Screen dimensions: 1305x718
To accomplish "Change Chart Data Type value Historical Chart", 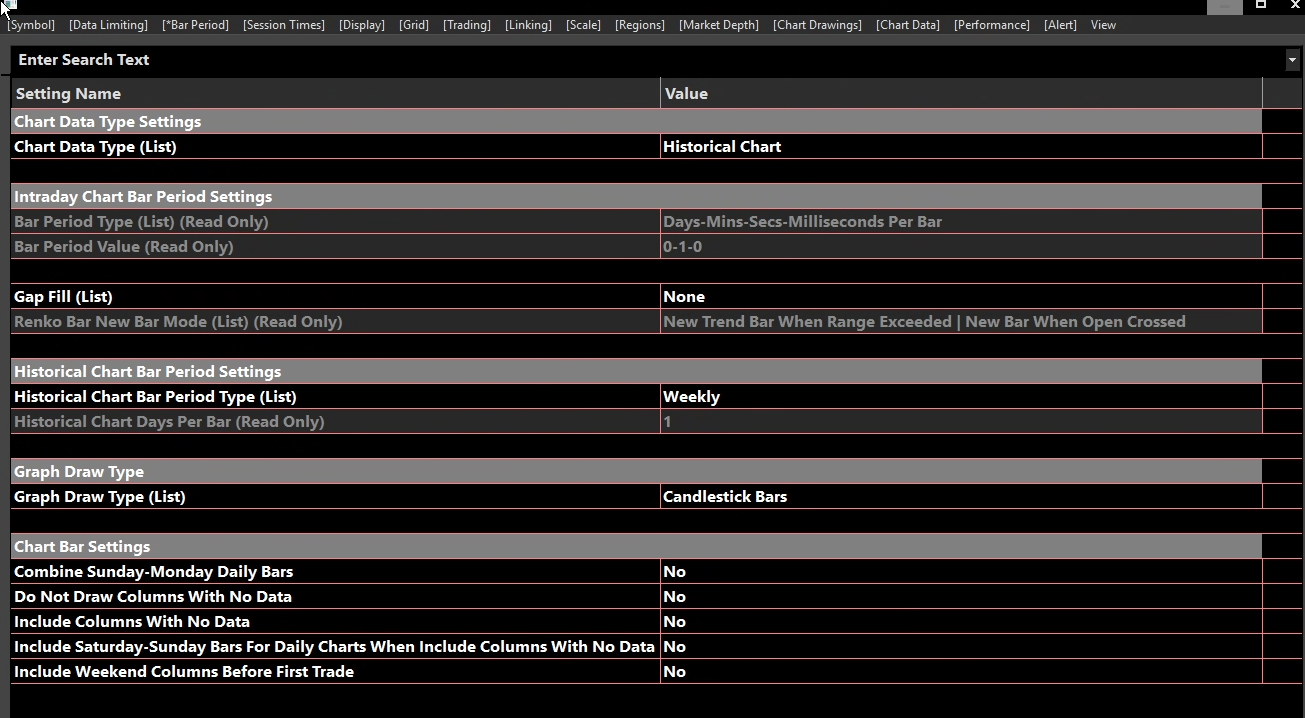I will pos(961,147).
